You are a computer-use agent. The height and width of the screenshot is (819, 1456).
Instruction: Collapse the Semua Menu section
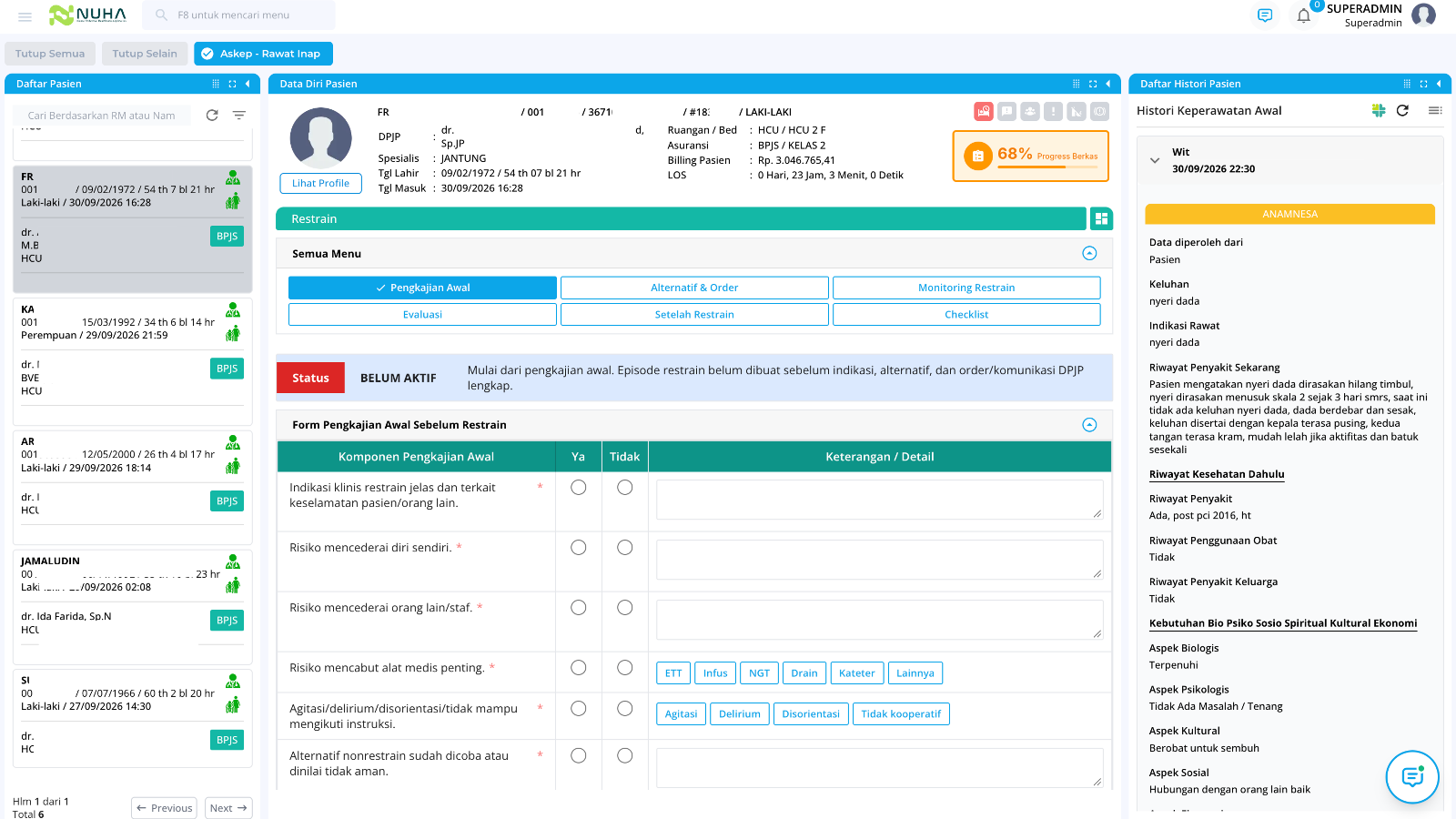coord(1089,253)
